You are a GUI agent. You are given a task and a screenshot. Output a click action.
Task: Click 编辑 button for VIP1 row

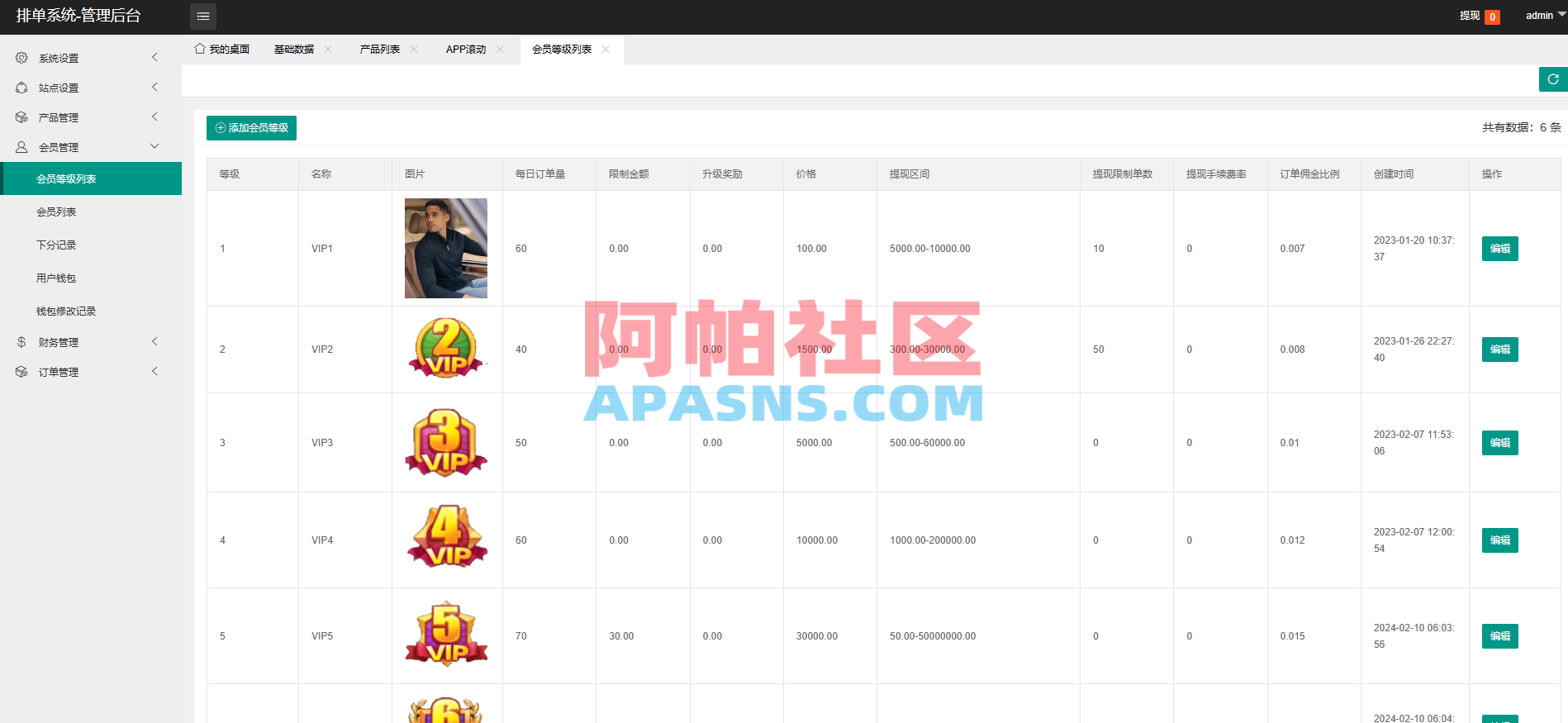tap(1500, 249)
